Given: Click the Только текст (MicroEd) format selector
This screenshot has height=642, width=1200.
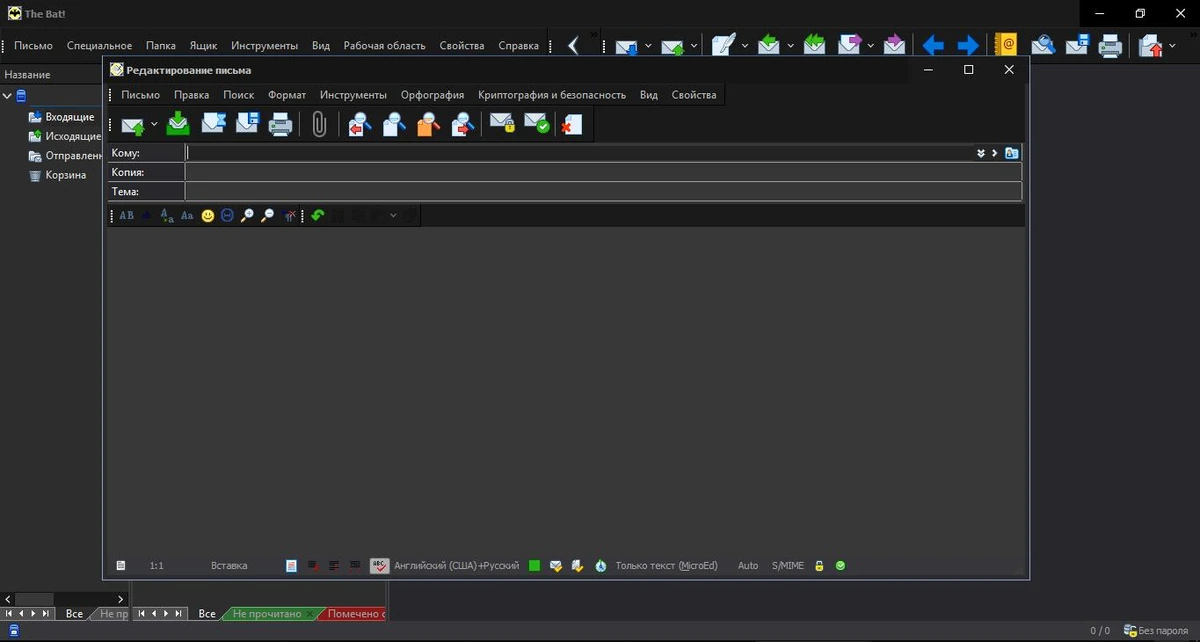Looking at the screenshot, I should (x=667, y=566).
